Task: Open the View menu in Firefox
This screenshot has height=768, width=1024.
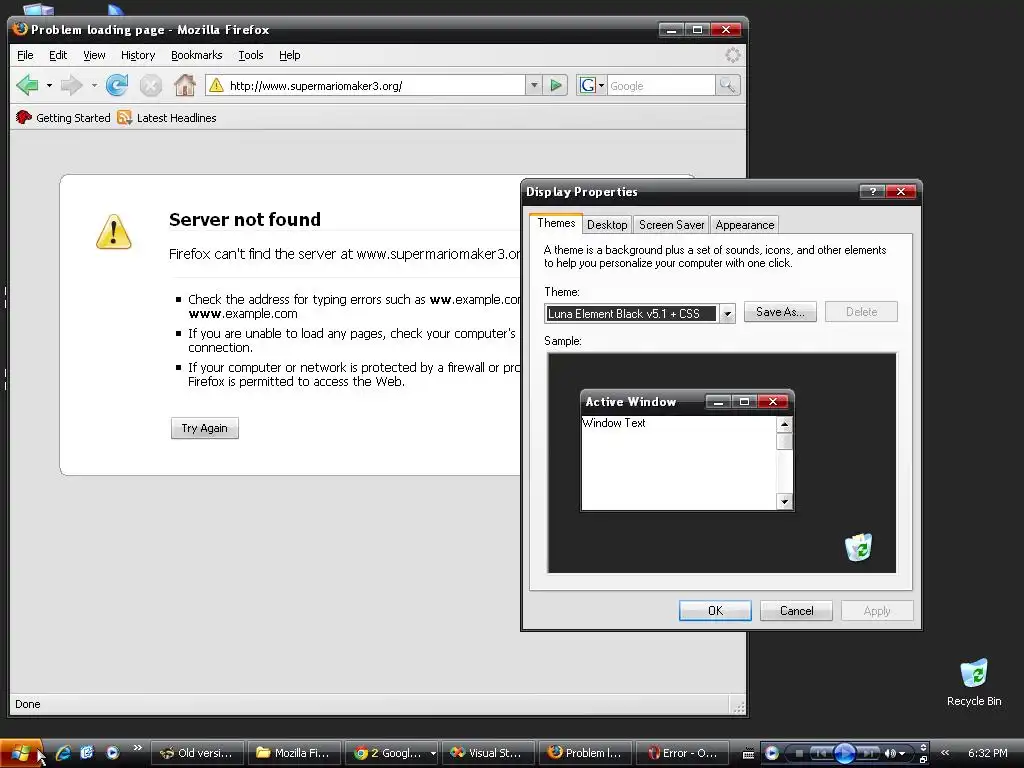Action: pos(94,56)
